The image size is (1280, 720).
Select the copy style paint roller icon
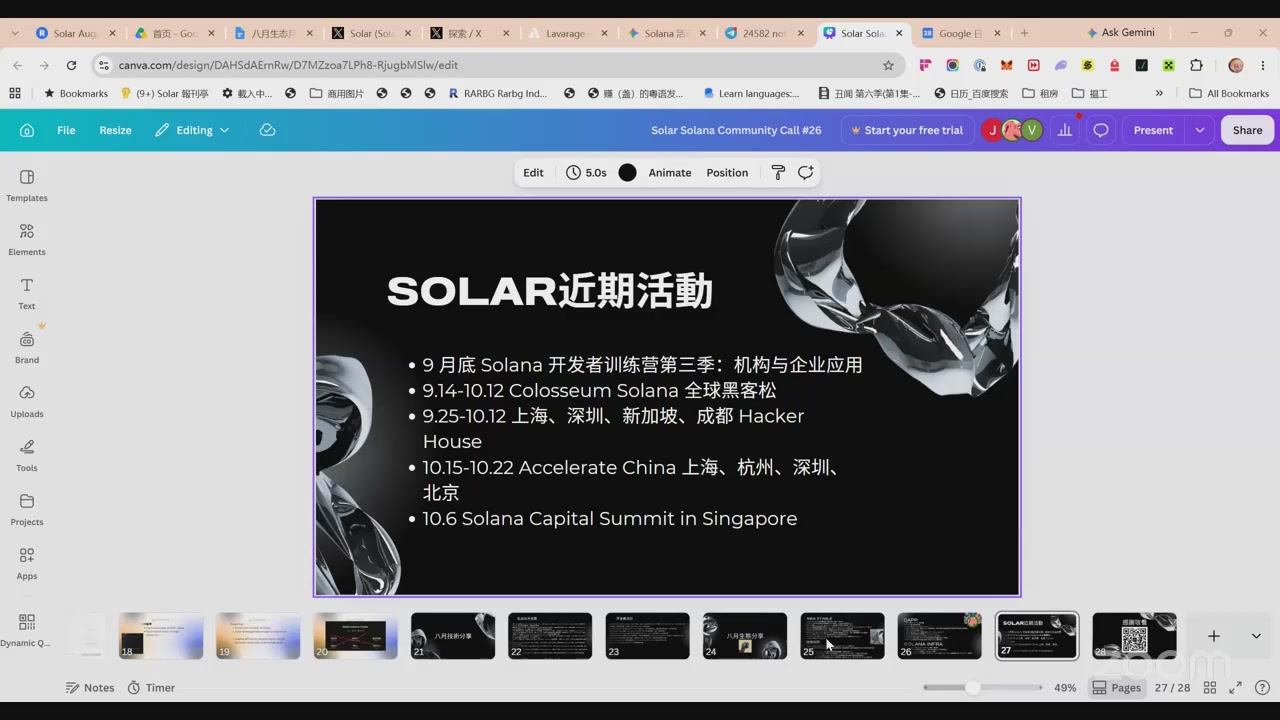778,172
